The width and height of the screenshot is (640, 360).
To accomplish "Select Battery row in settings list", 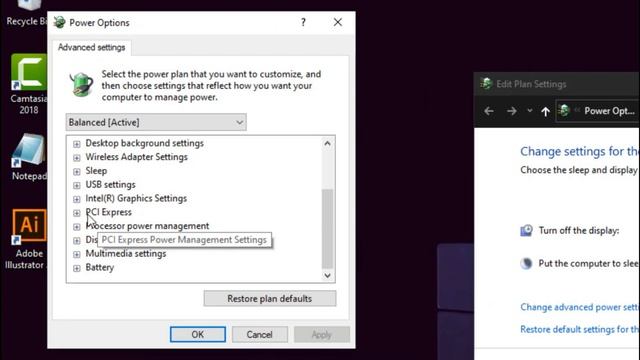I will click(x=100, y=268).
